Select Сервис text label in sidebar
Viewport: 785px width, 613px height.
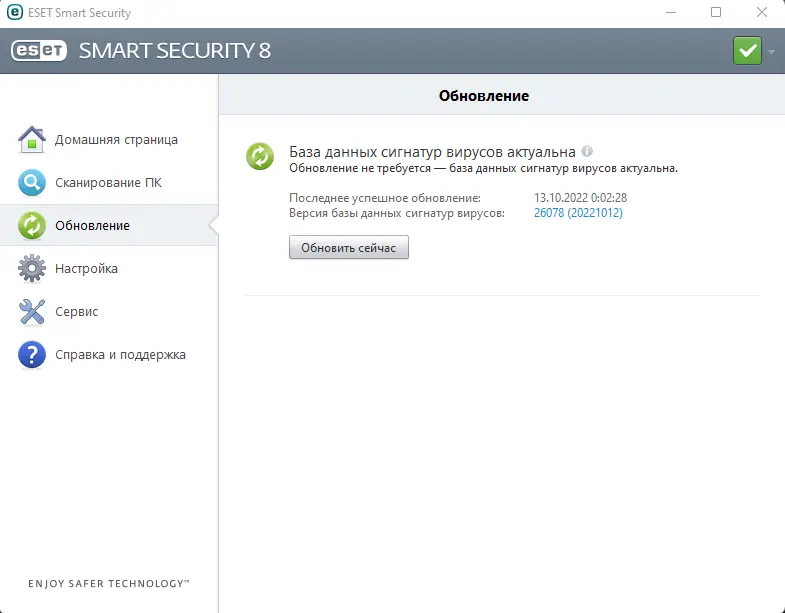point(76,312)
